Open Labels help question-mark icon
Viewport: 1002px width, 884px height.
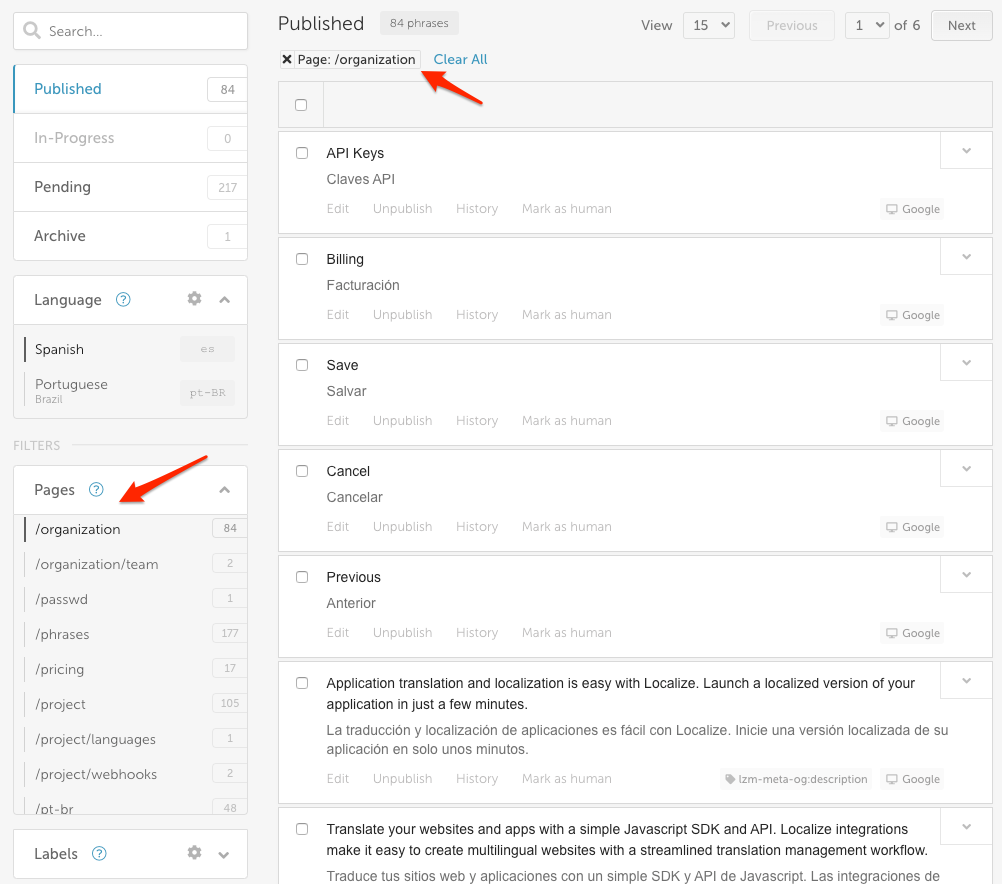point(99,853)
